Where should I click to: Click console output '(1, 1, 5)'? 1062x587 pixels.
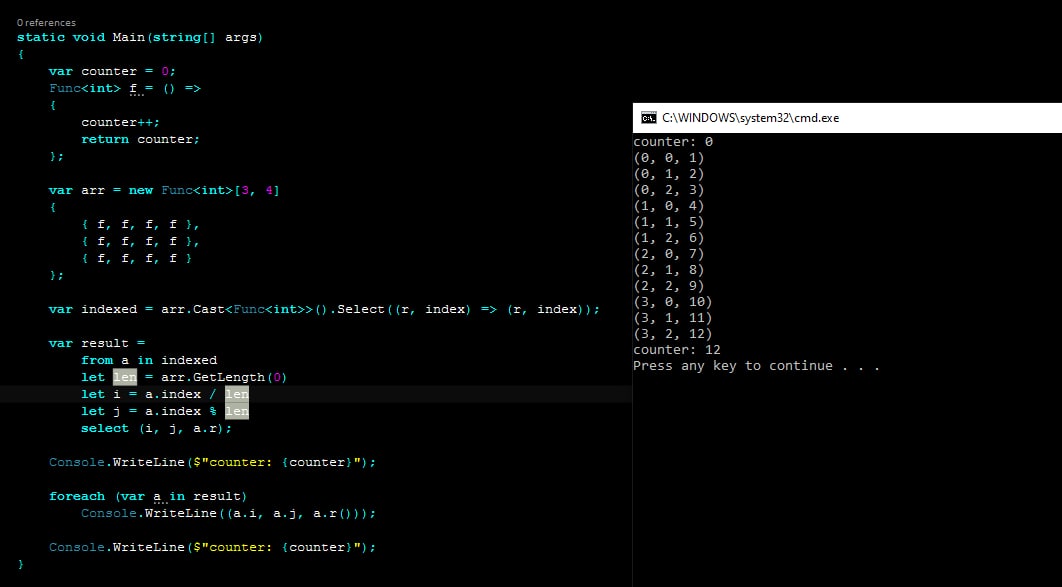[x=669, y=222]
